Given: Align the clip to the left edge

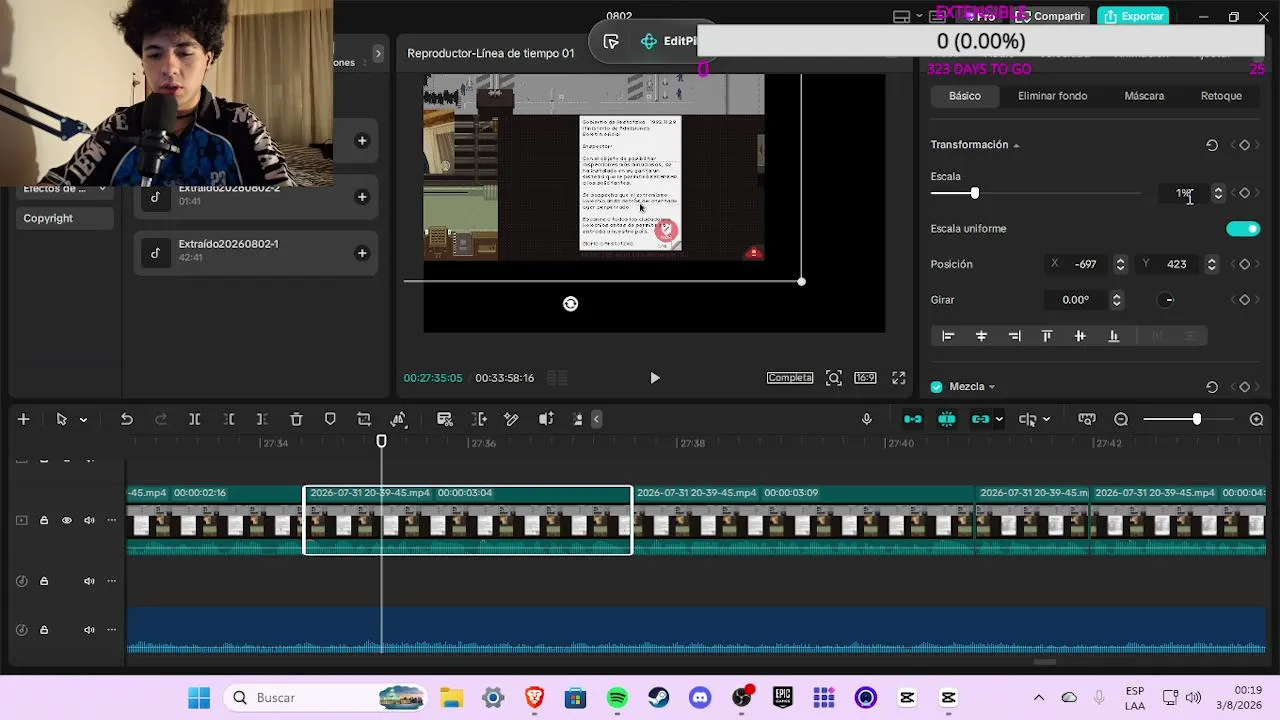Looking at the screenshot, I should pyautogui.click(x=948, y=336).
